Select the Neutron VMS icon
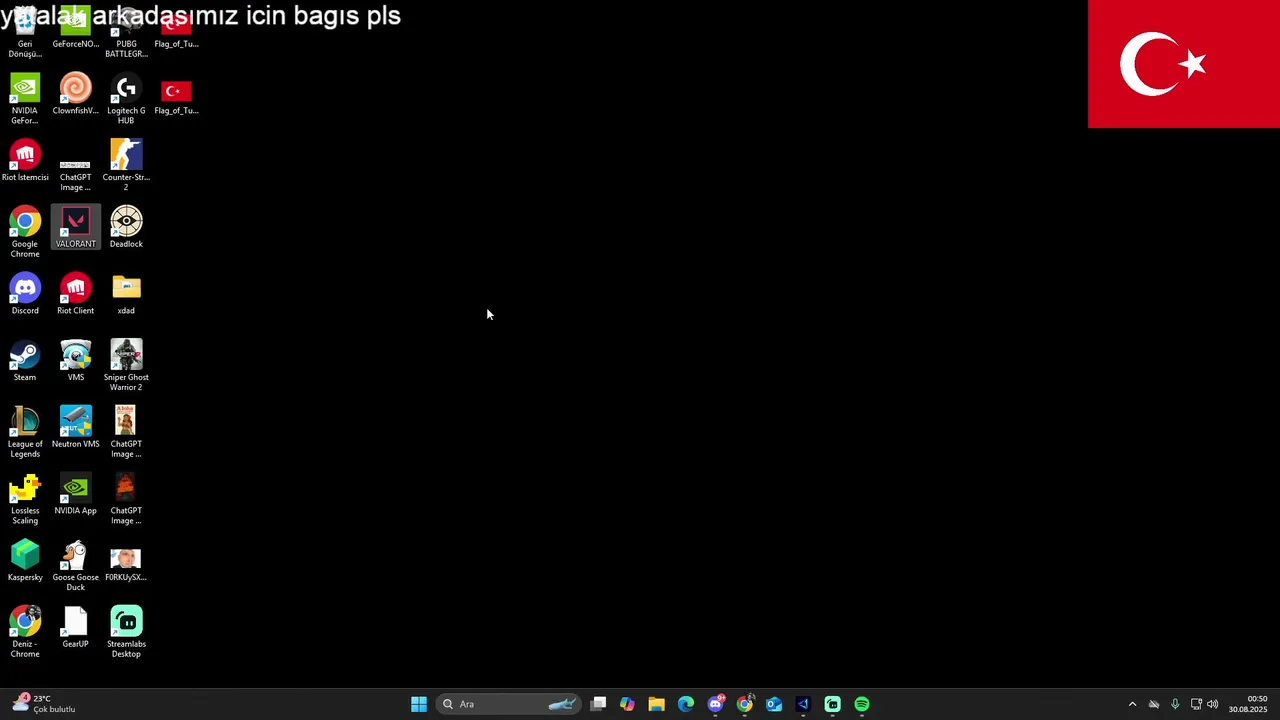 coord(75,428)
